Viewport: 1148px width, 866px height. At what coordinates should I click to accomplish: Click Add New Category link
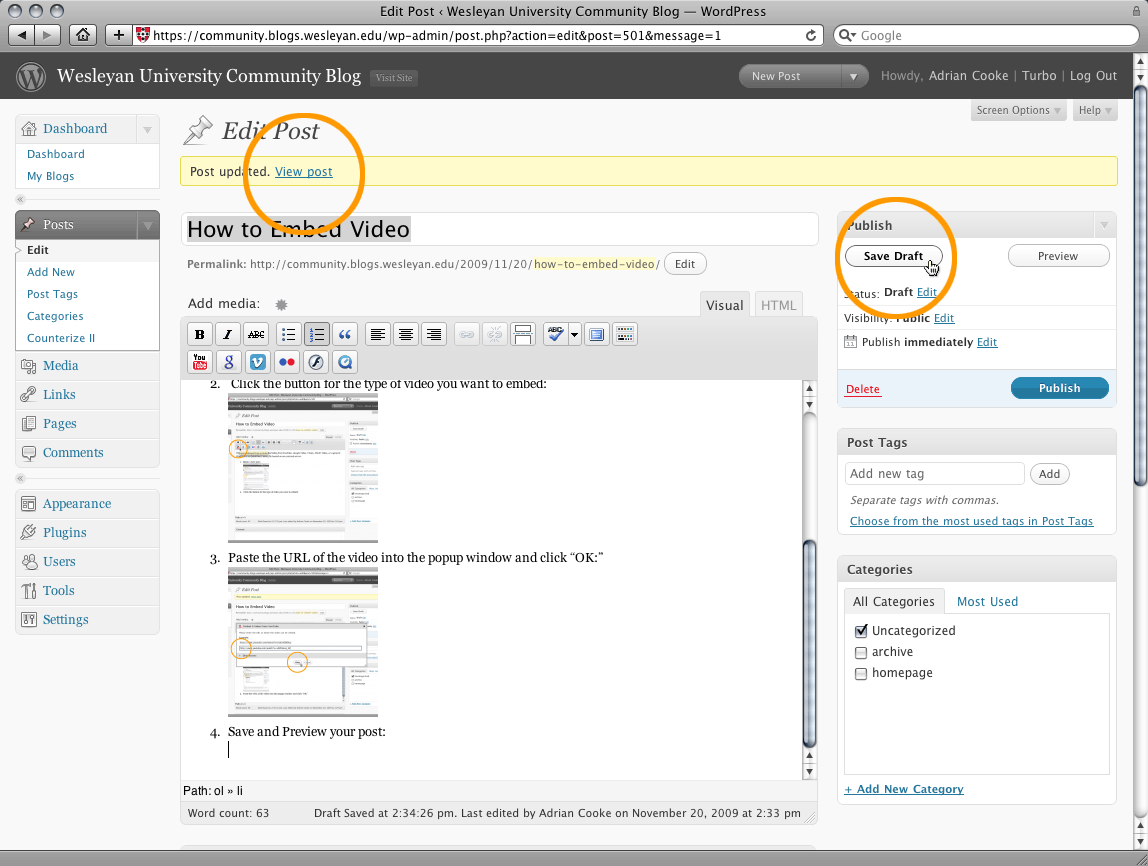click(903, 789)
